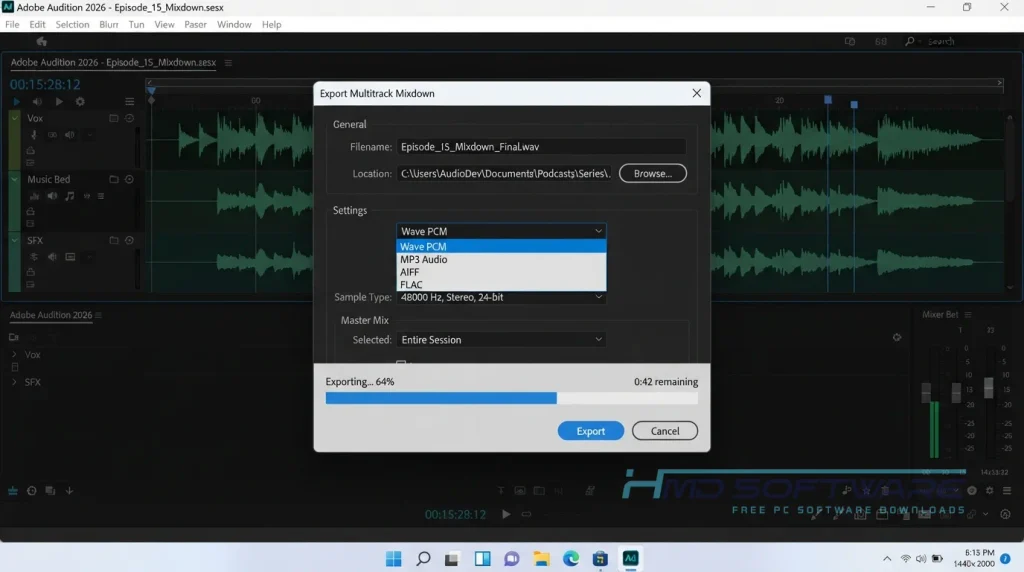The height and width of the screenshot is (572, 1024).
Task: Select FLAC from the format list
Action: 501,285
